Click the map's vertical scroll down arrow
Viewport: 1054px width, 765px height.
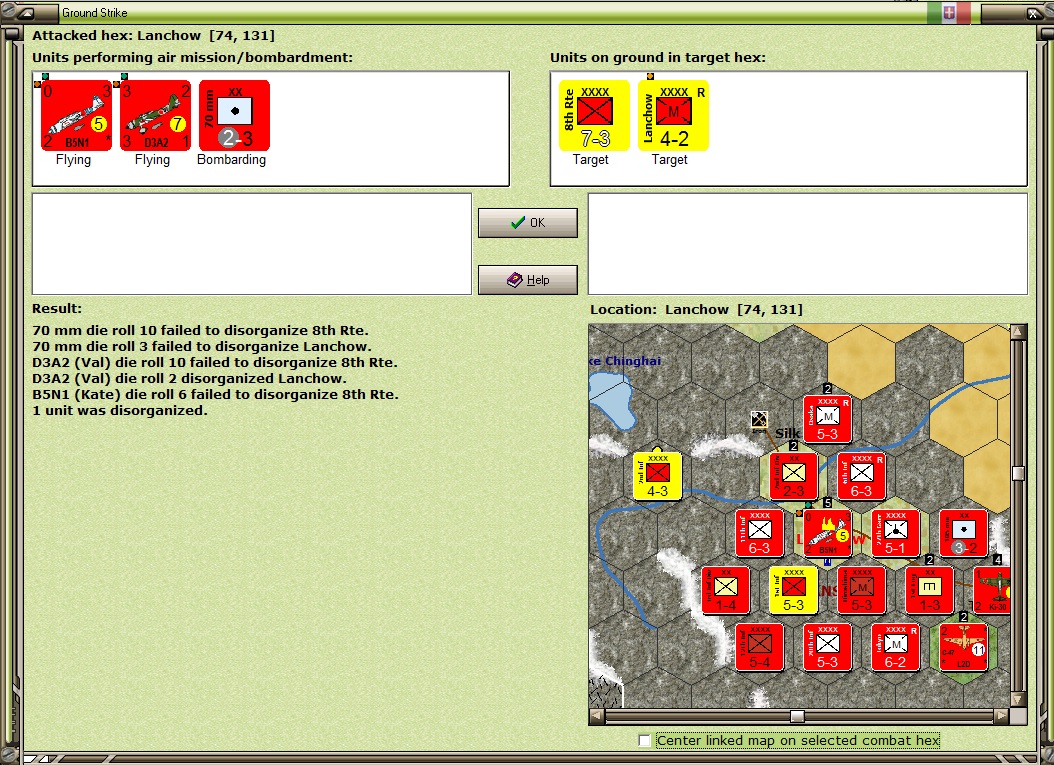pyautogui.click(x=1018, y=700)
